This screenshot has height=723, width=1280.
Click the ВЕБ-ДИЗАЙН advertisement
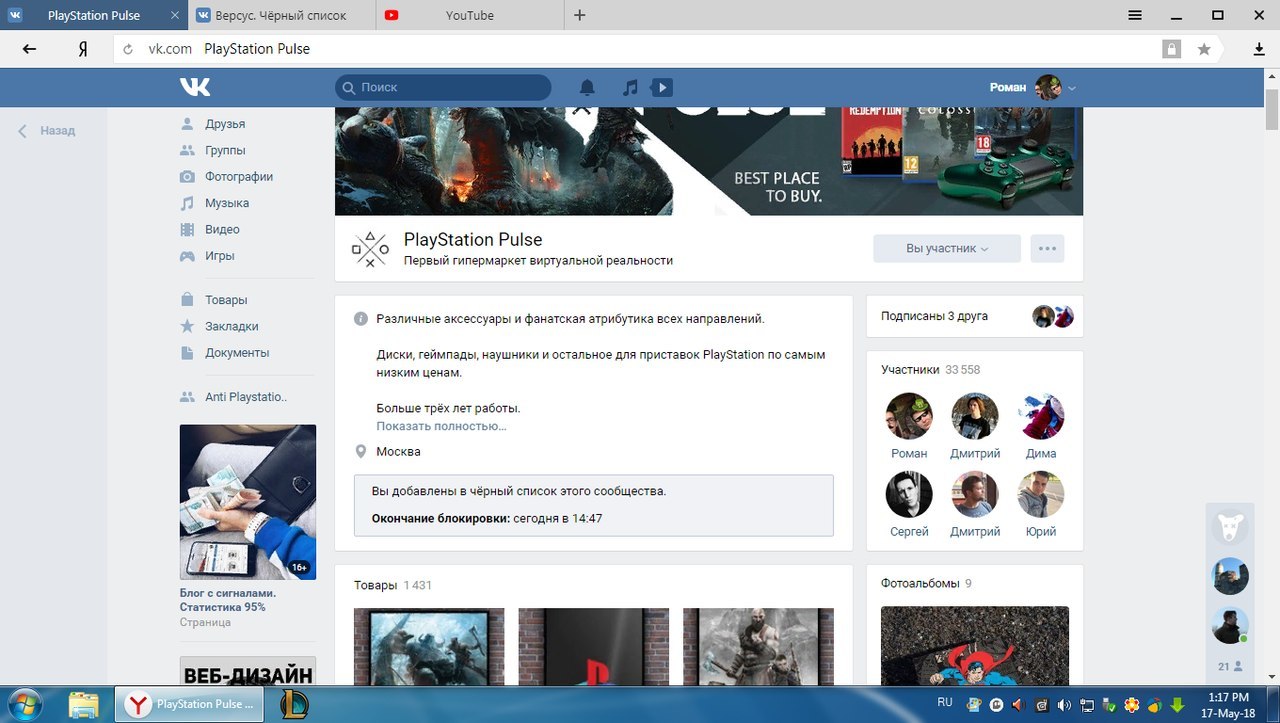coord(248,671)
